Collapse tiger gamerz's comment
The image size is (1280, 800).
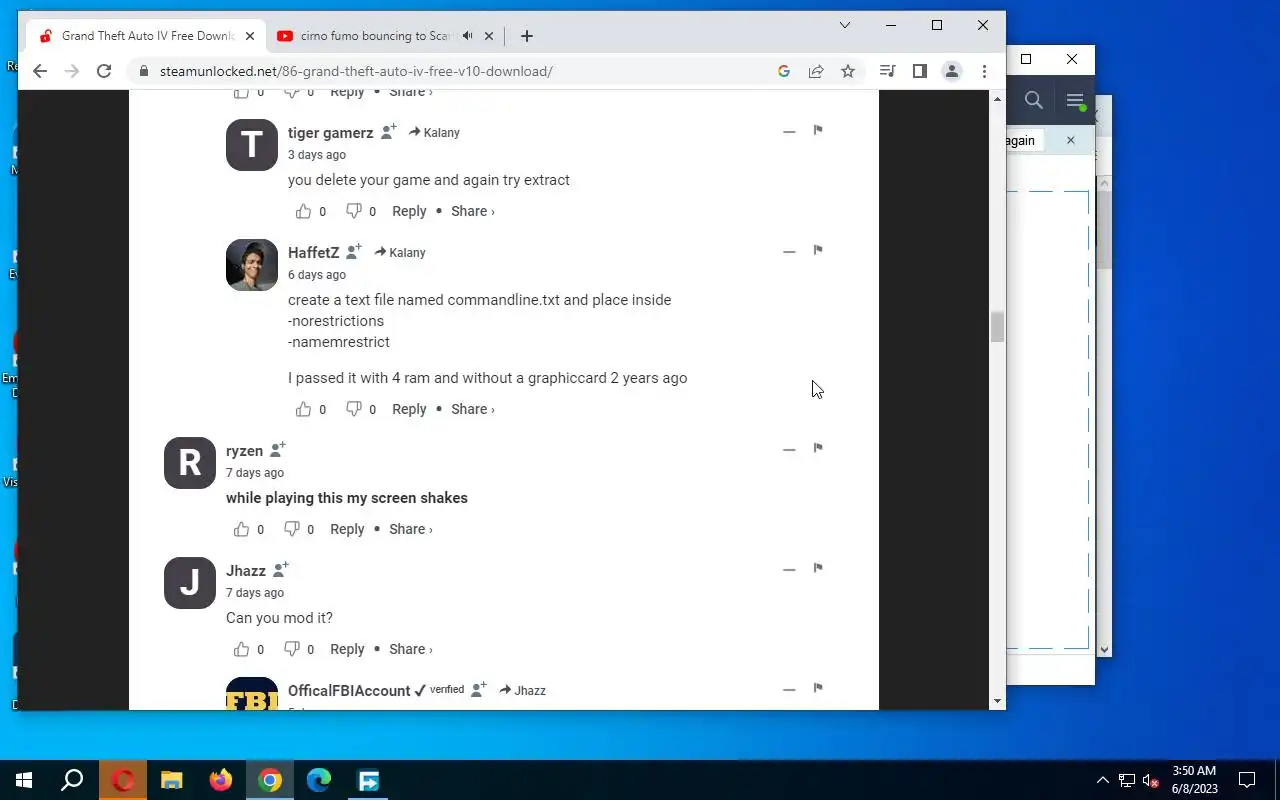point(789,131)
